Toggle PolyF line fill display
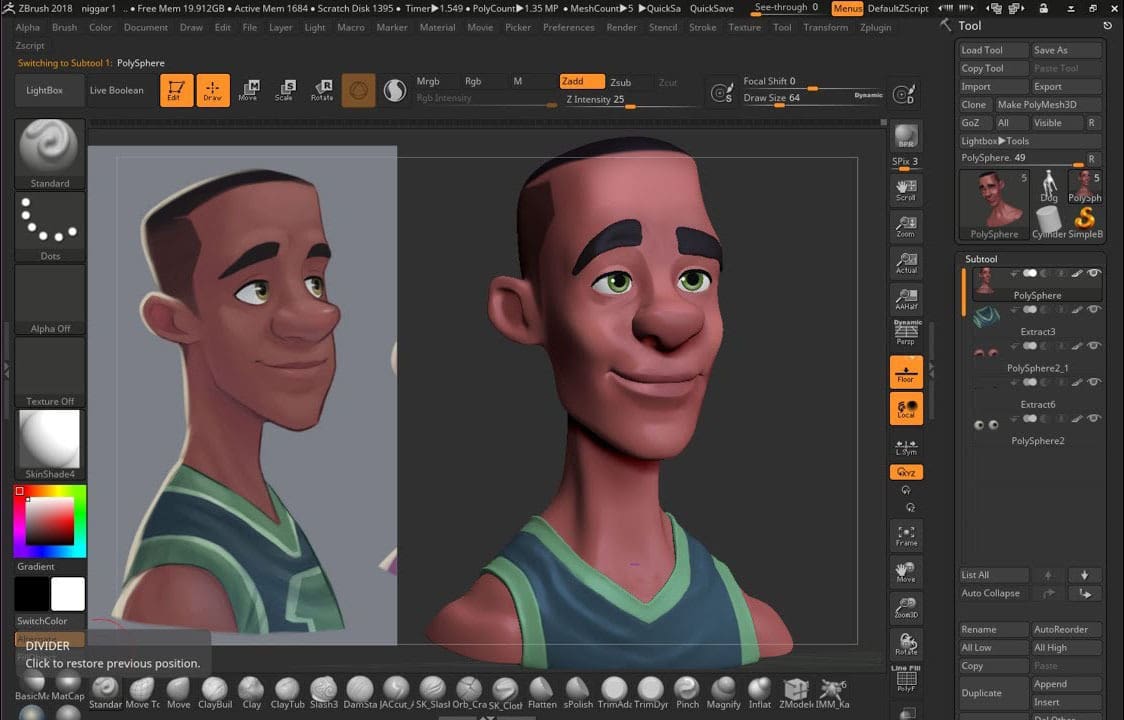The height and width of the screenshot is (720, 1124). 906,680
